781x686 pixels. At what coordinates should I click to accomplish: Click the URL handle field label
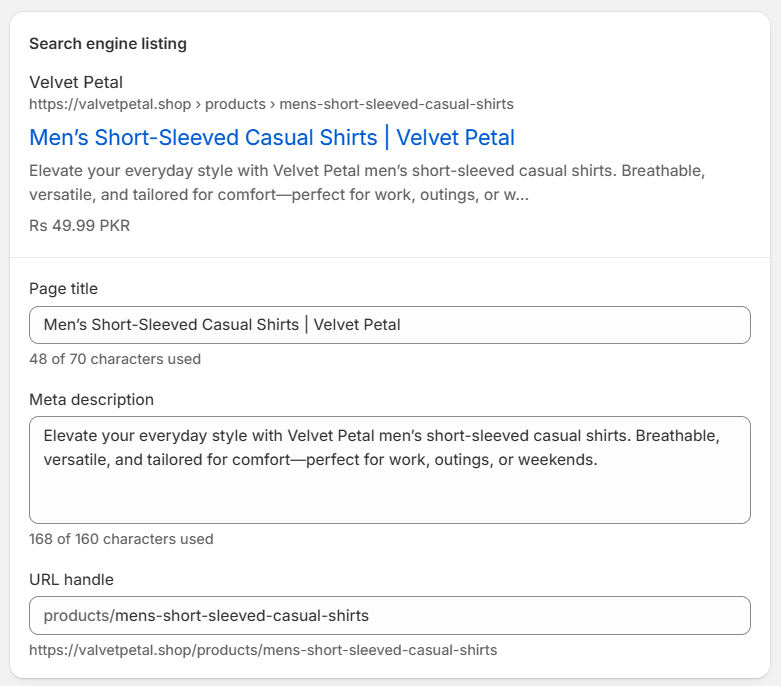tap(71, 580)
